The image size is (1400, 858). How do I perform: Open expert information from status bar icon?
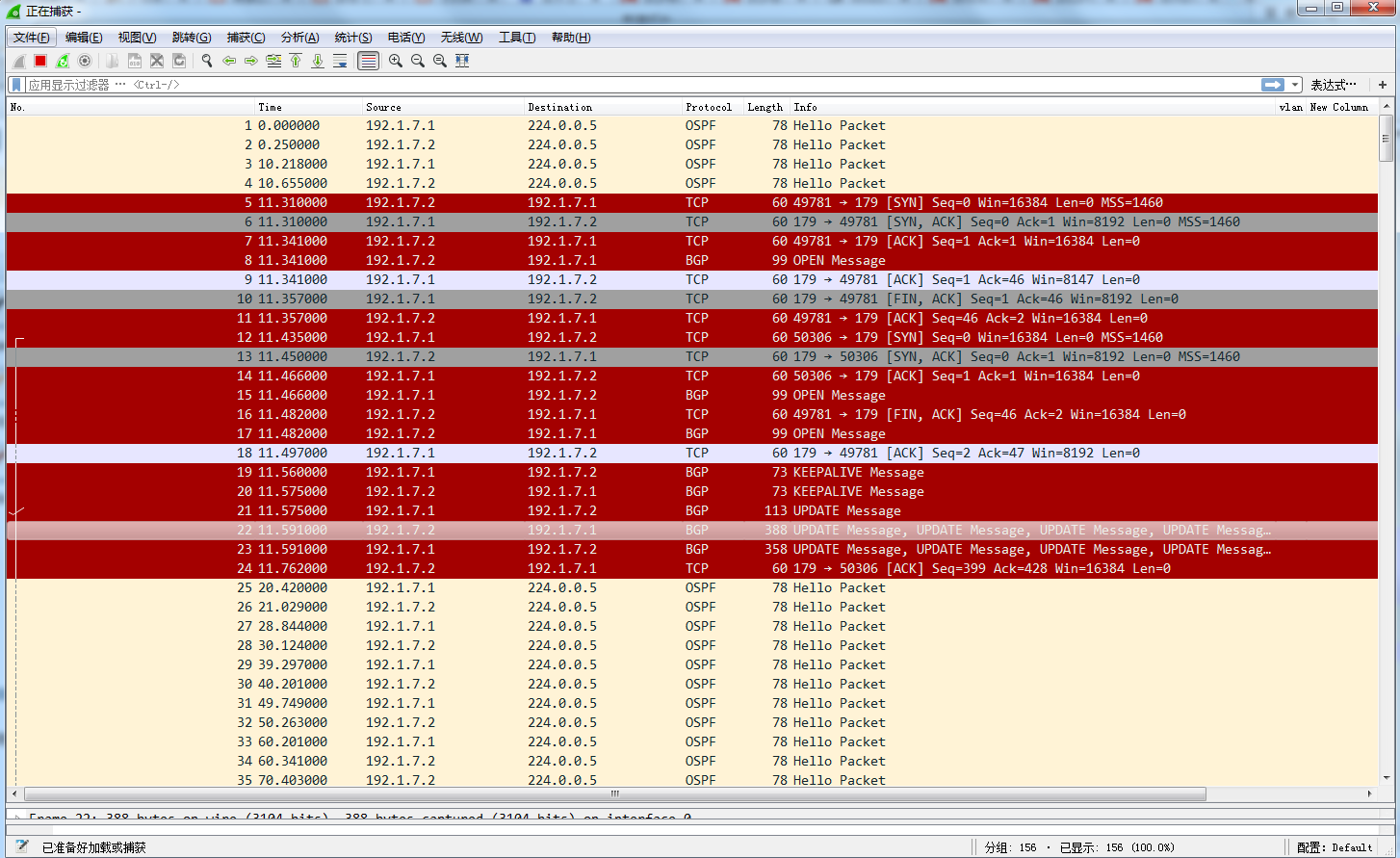(21, 847)
